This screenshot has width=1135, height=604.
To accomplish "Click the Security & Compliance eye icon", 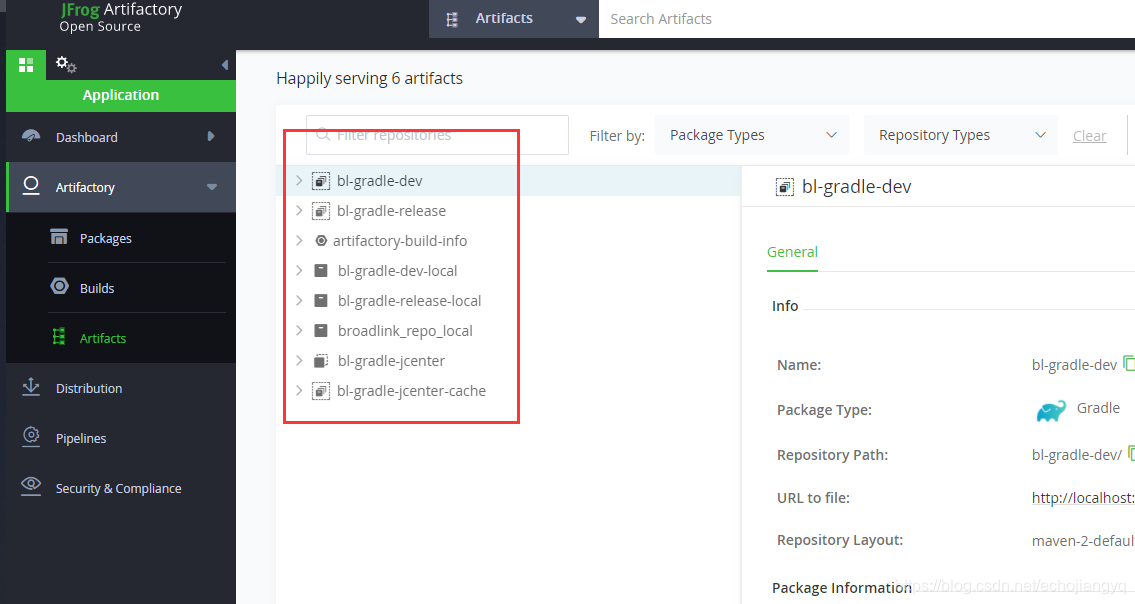I will click(31, 486).
